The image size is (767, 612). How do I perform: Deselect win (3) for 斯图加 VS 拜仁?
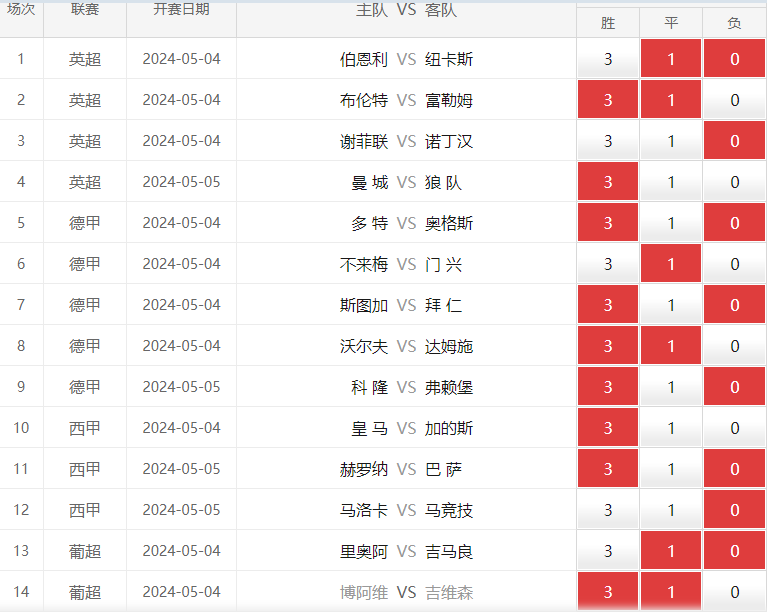[x=608, y=305]
